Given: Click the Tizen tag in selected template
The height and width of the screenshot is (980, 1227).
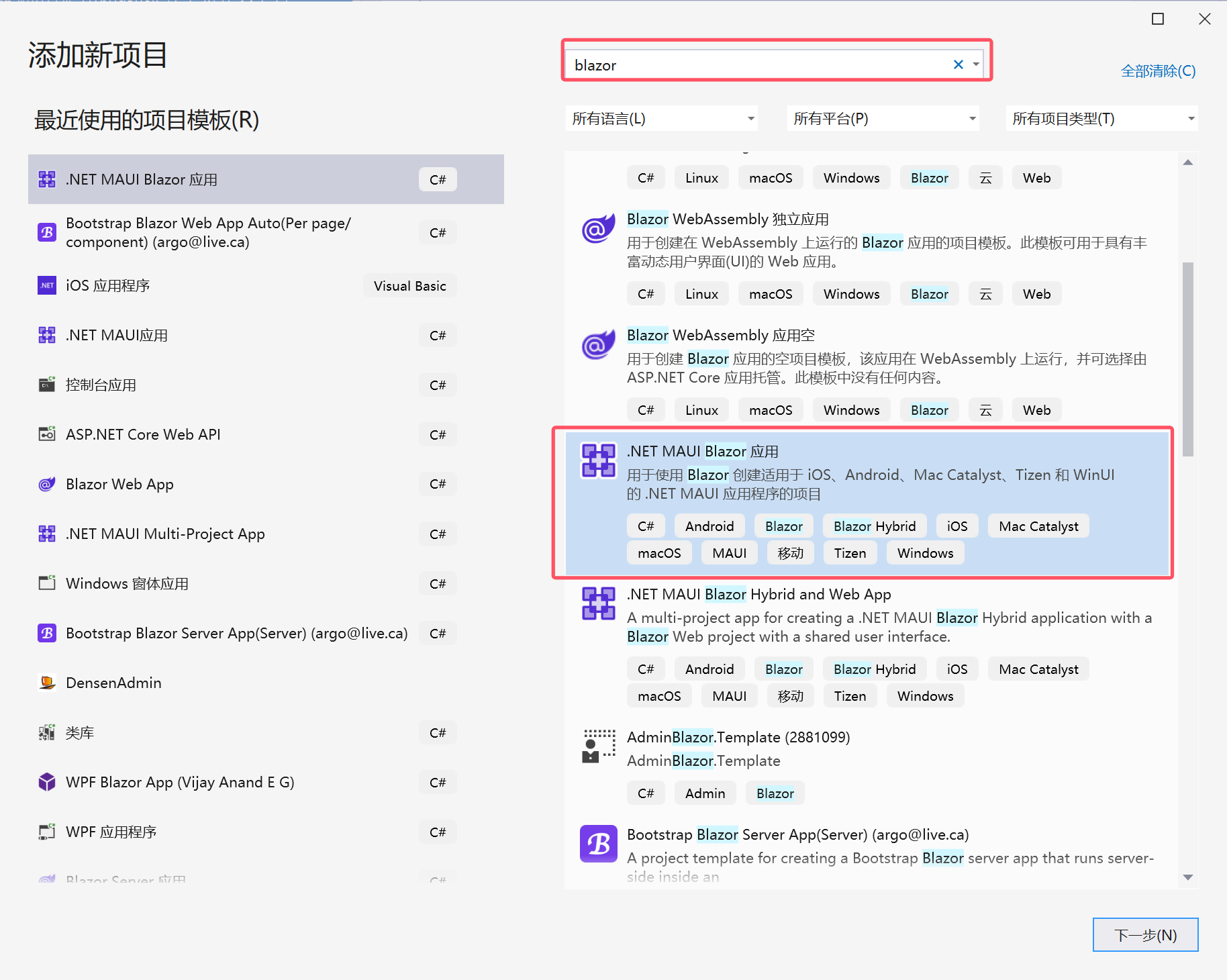Looking at the screenshot, I should point(850,553).
